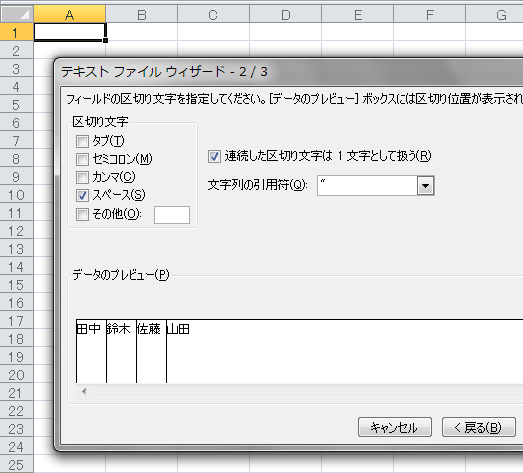Screen dimensions: 523x473
Task: Click the select-all corner box
Action: [x=17, y=14]
